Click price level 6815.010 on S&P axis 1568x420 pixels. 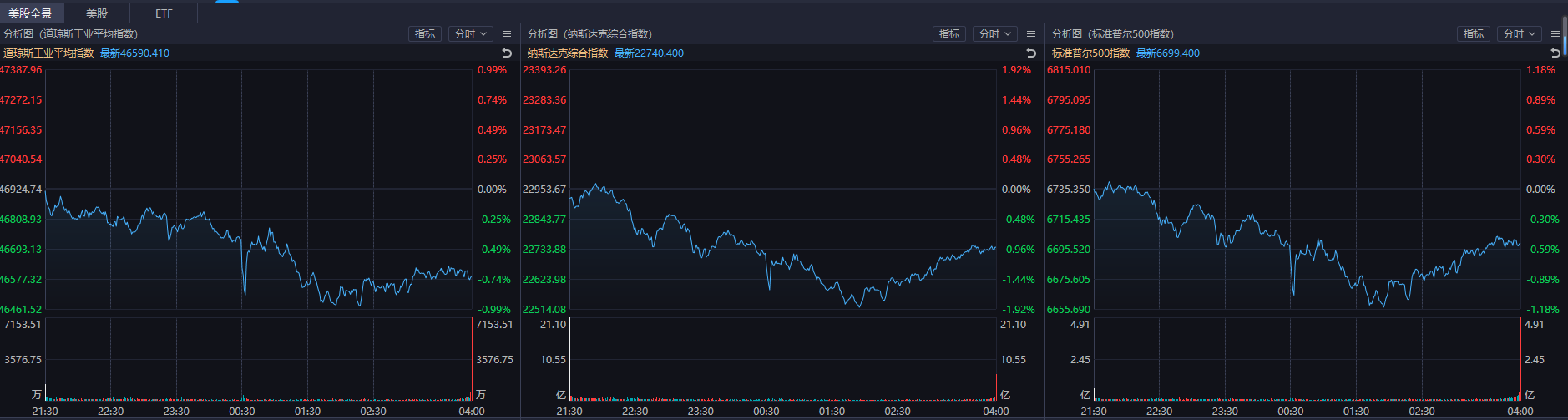click(1069, 70)
